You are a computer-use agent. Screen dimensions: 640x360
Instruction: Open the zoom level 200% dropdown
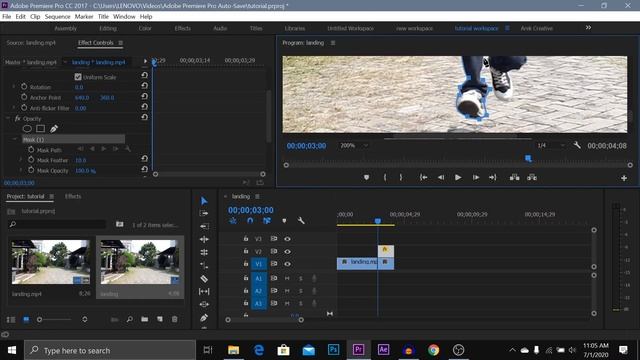[x=353, y=145]
